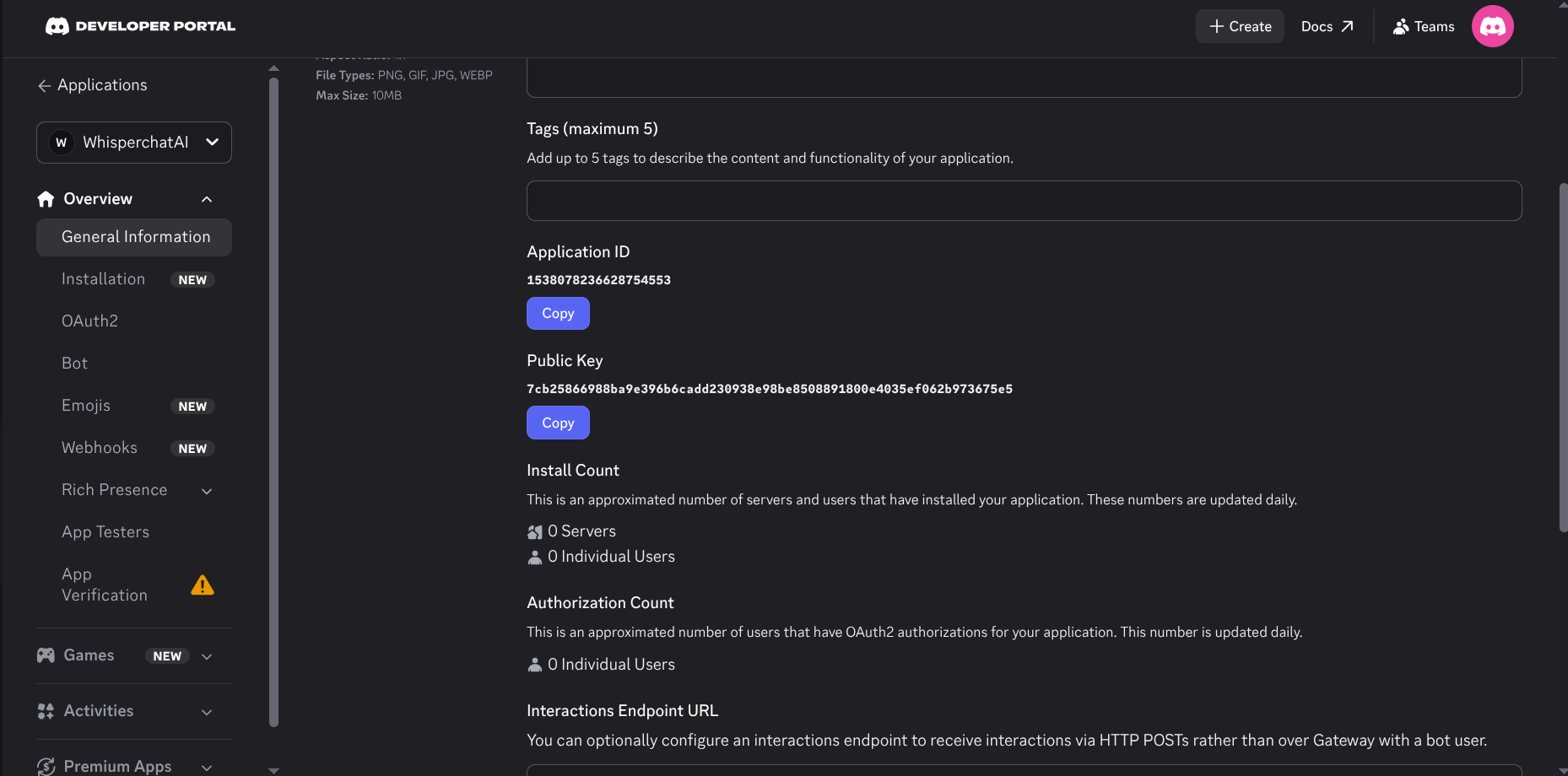Open the WhisperchatAI application selector dropdown
1568x776 pixels.
coord(134,143)
